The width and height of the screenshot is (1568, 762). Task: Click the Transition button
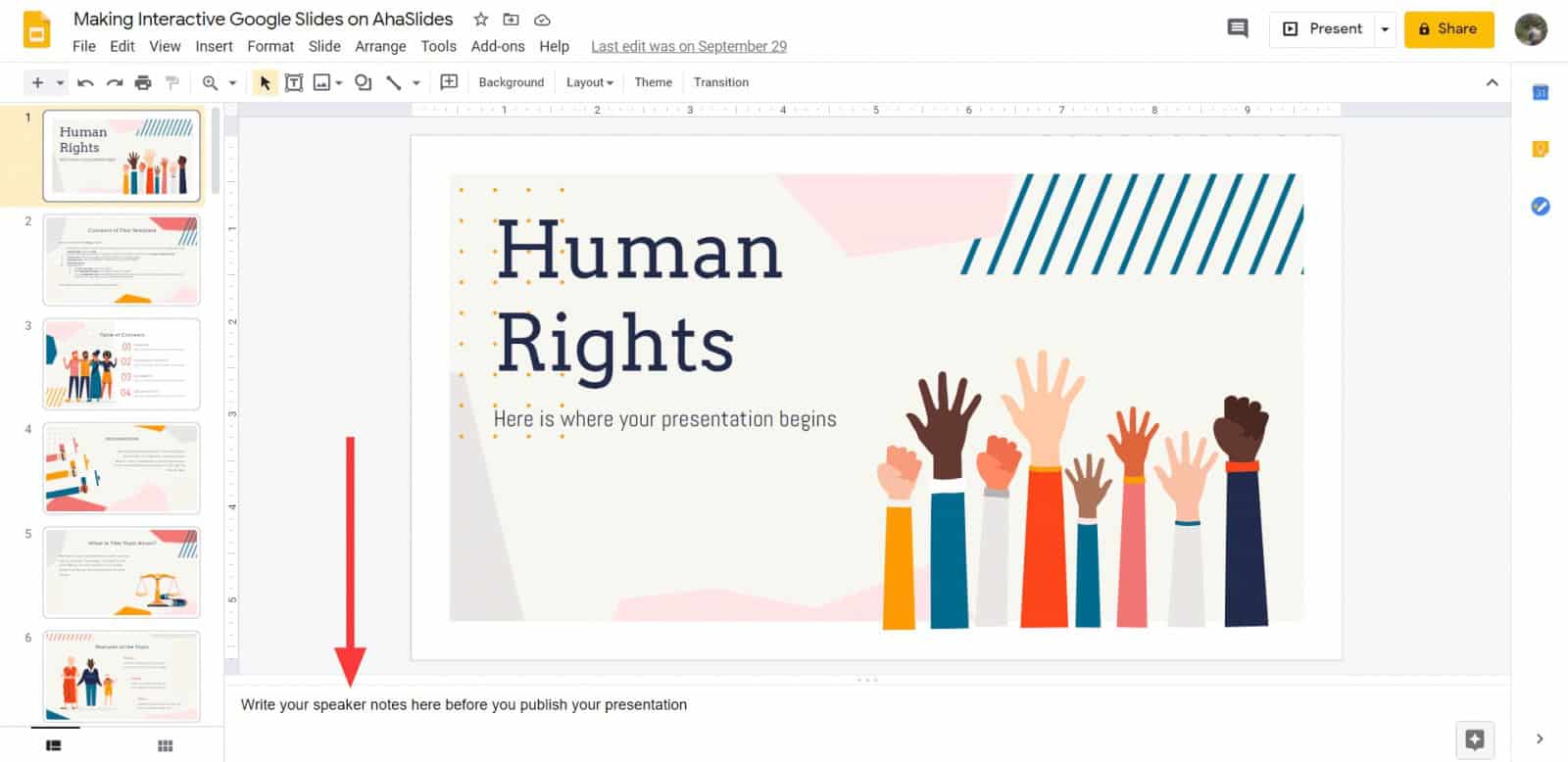click(721, 82)
